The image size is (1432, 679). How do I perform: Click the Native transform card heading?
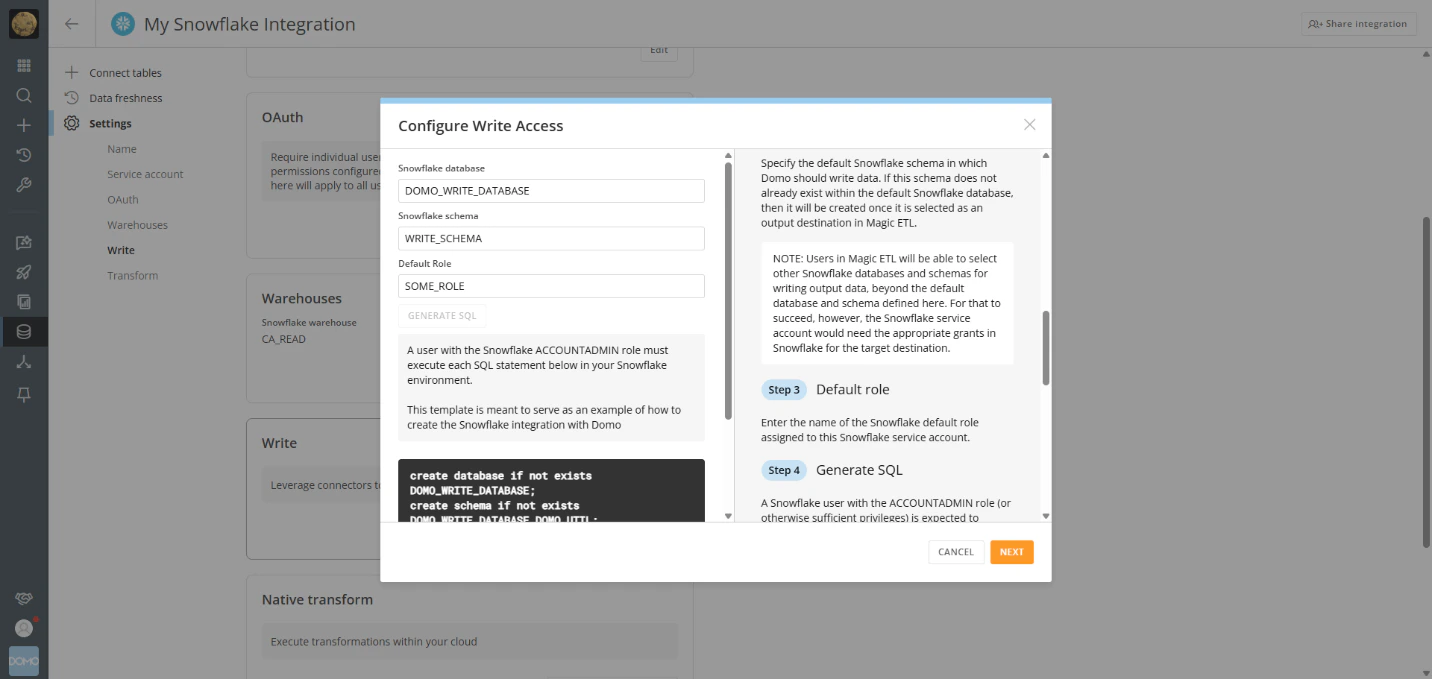[x=317, y=600]
